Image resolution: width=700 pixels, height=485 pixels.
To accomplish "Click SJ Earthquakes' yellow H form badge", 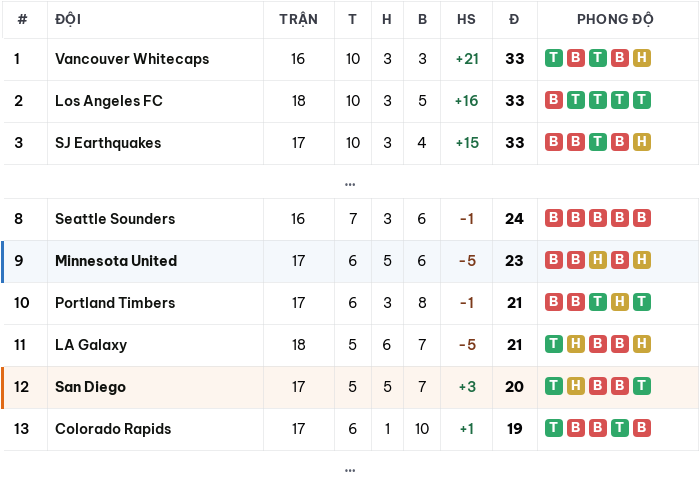I will [x=642, y=142].
